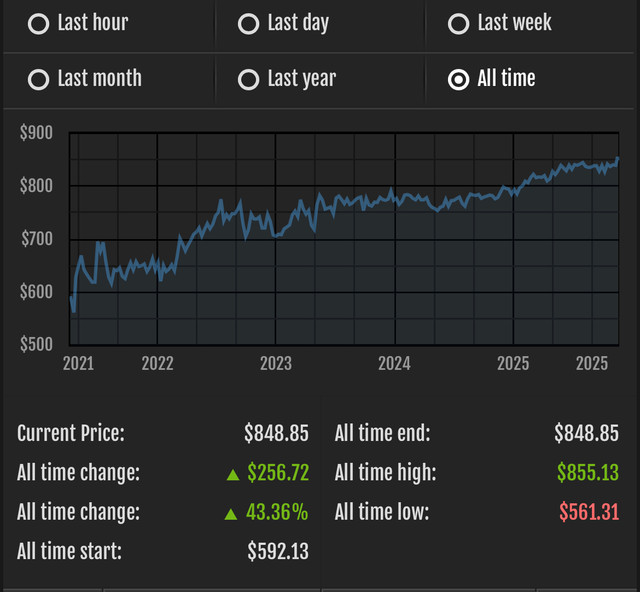Select the All time radio button
640x592 pixels.
(458, 80)
